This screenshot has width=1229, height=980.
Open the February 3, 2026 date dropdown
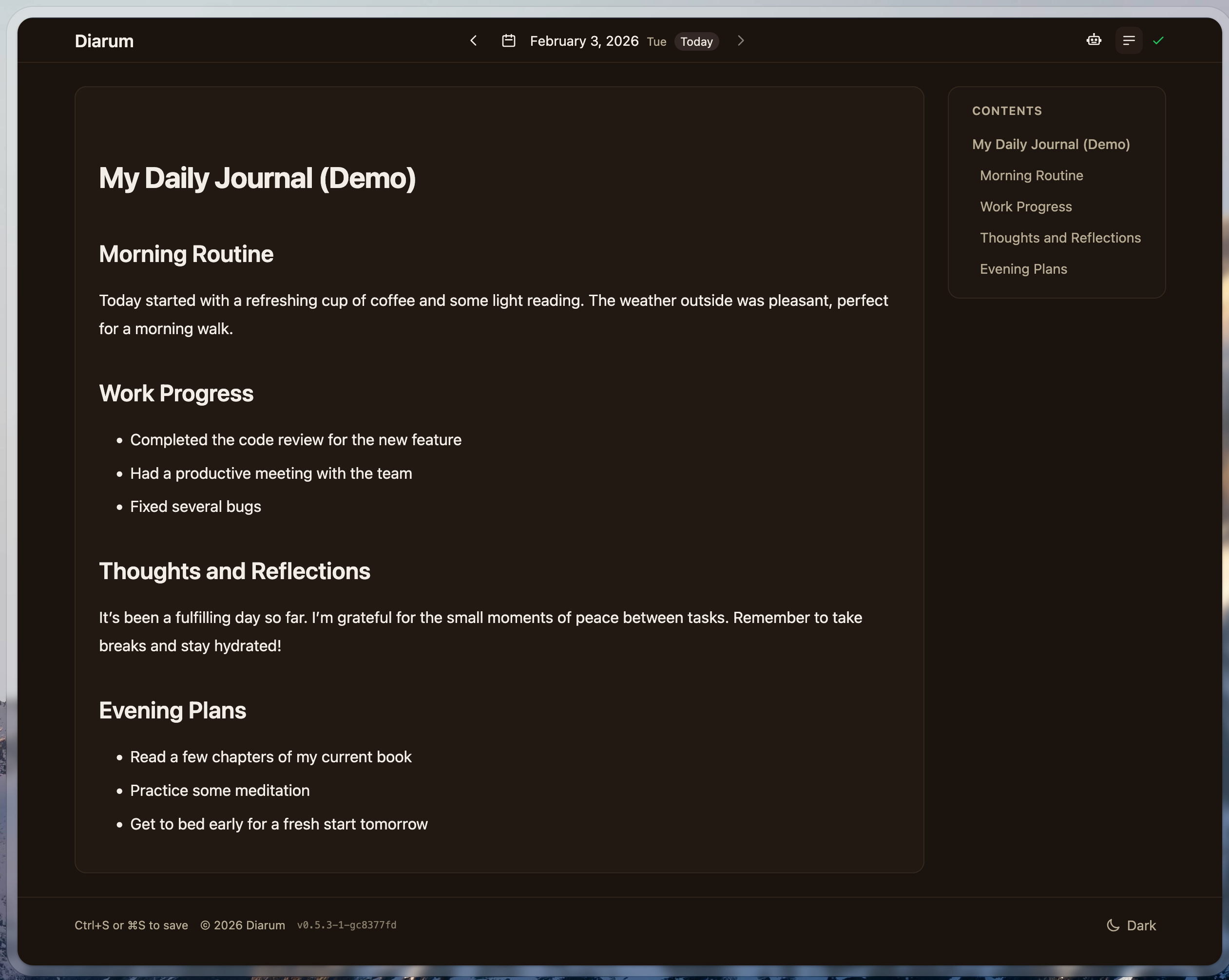tap(584, 40)
